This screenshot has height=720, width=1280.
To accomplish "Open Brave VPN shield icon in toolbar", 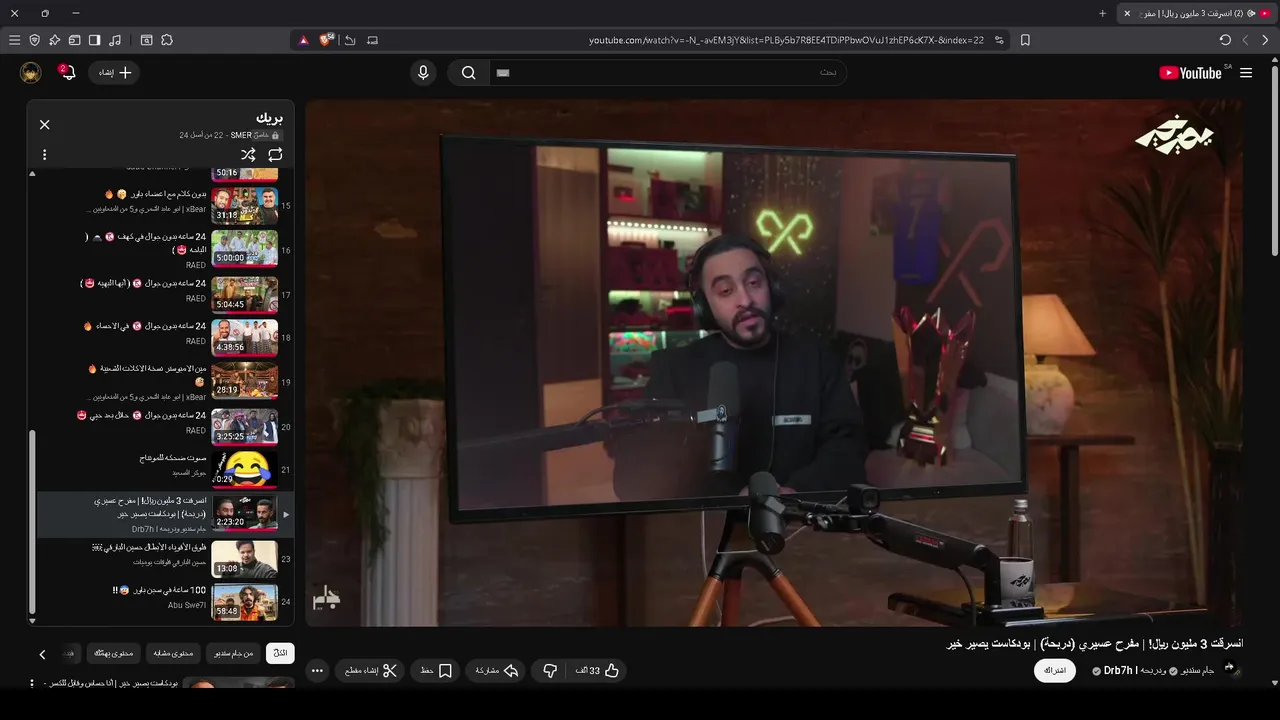I will [x=34, y=40].
